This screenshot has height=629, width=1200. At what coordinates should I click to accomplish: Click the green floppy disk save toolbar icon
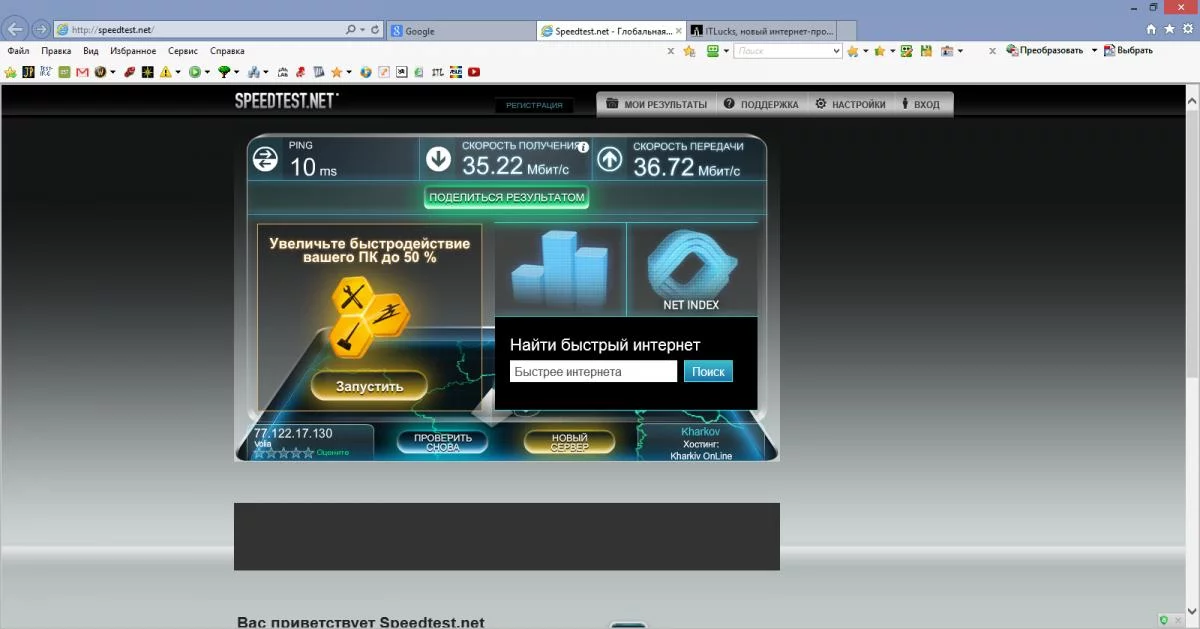927,50
